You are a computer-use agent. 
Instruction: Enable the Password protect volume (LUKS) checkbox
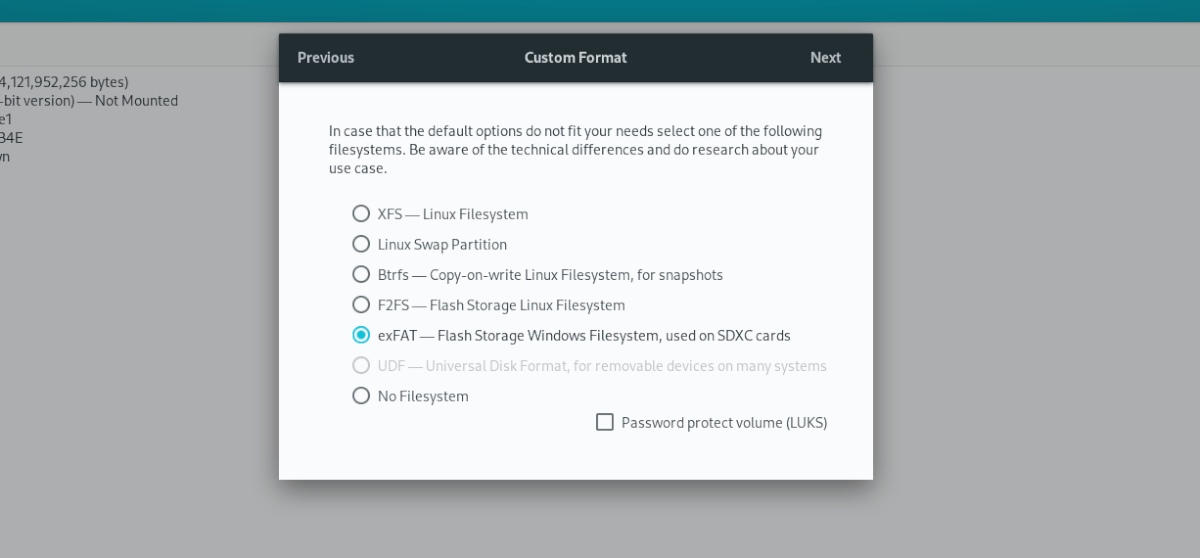coord(605,422)
